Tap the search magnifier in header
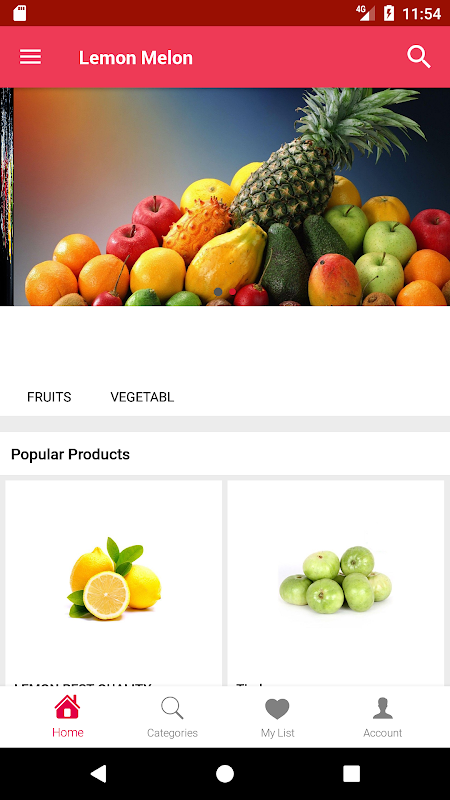The height and width of the screenshot is (800, 450). [x=419, y=57]
